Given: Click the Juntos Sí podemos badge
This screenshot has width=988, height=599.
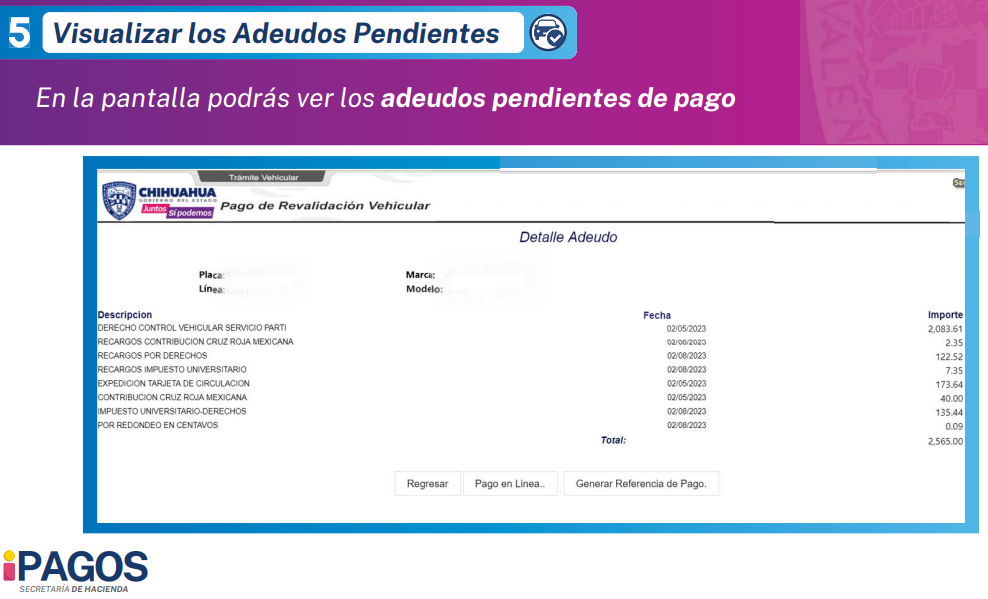Looking at the screenshot, I should [177, 210].
